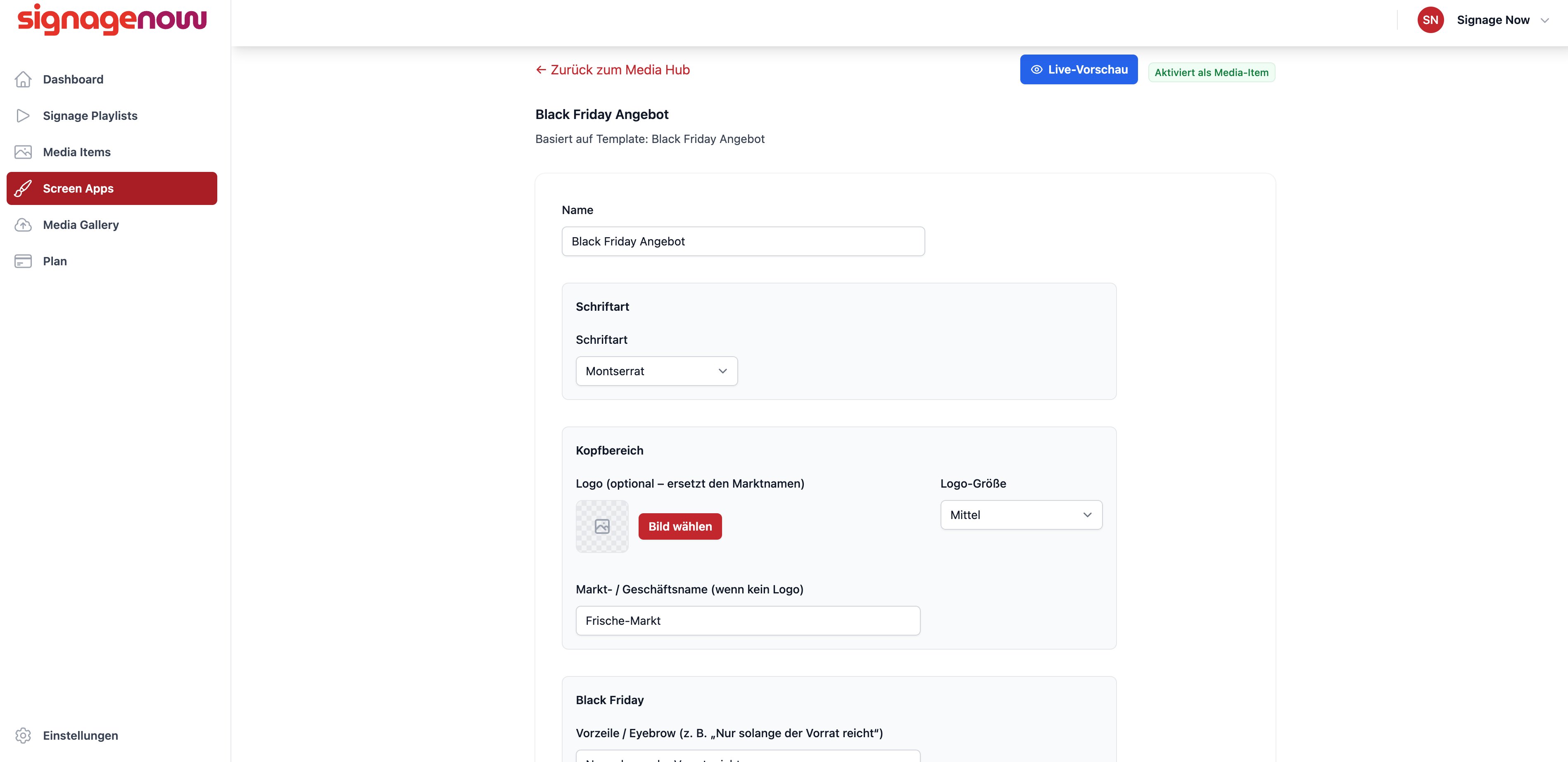Click the Basiert auf Template text
1568x762 pixels.
(x=649, y=139)
